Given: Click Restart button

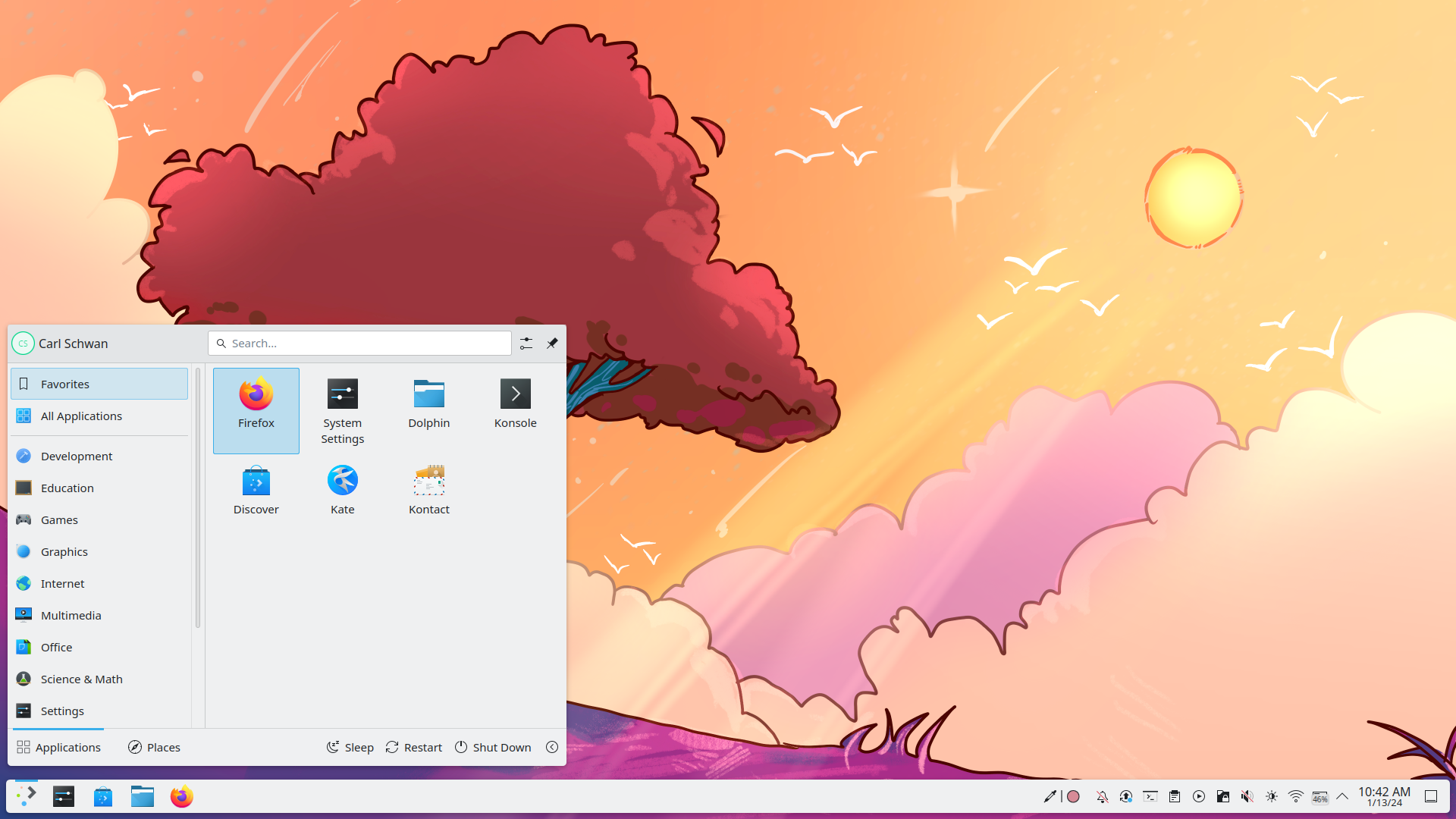Looking at the screenshot, I should tap(414, 747).
